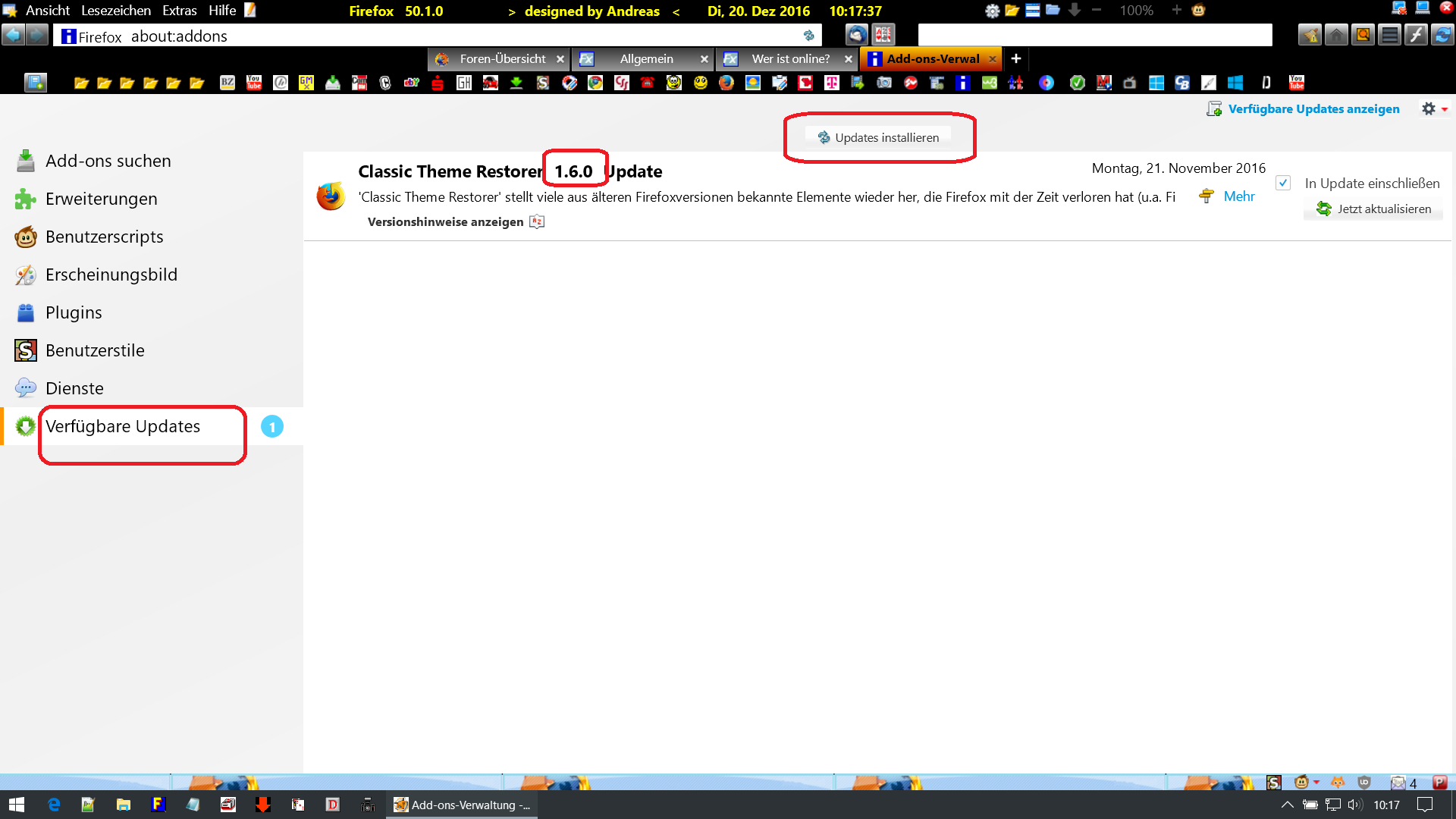This screenshot has height=819, width=1456.
Task: Click the broom cleanup toolbar icon
Action: [1310, 35]
